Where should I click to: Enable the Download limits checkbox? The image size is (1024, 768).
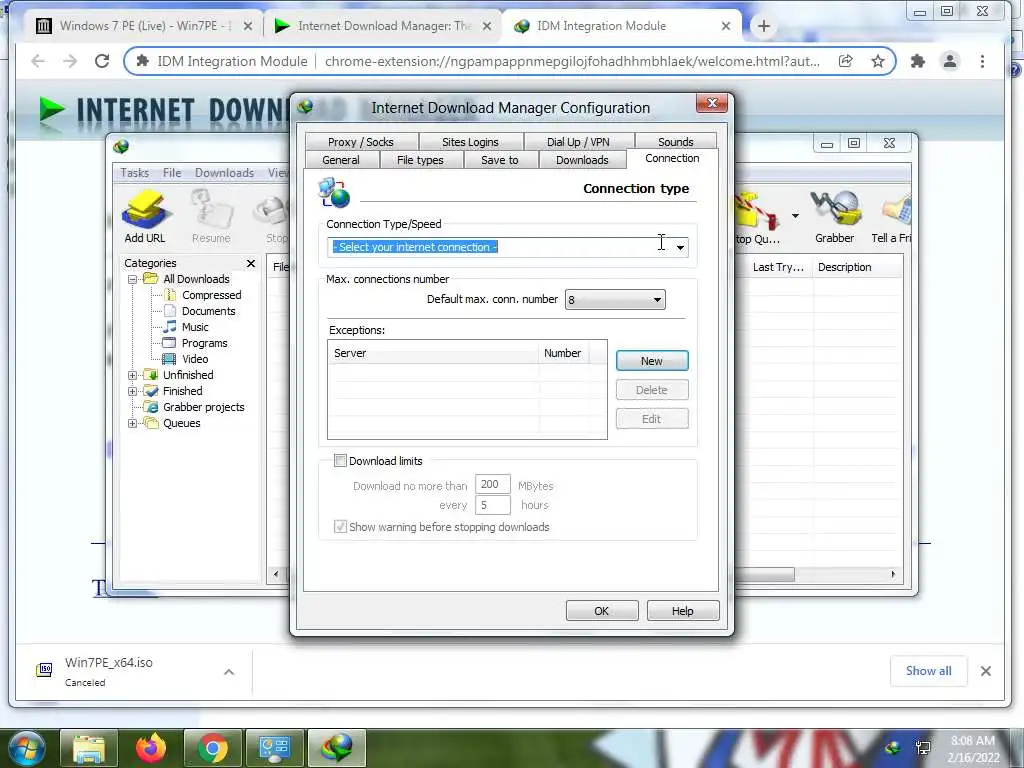340,460
